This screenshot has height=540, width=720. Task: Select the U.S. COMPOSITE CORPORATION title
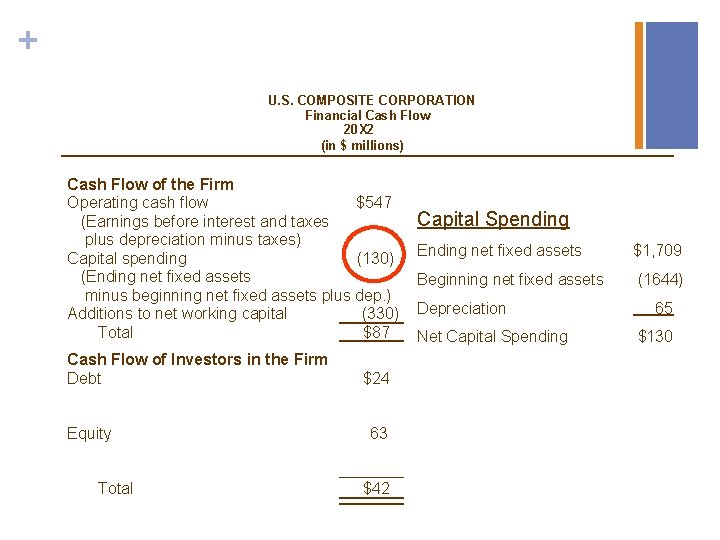point(371,100)
